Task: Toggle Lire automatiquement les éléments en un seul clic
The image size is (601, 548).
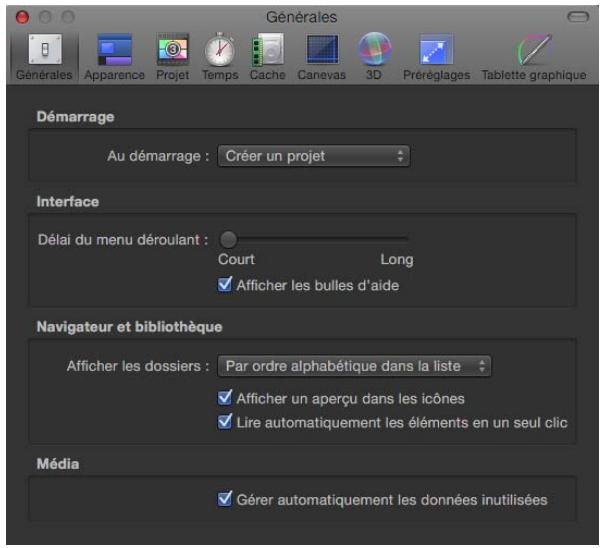Action: click(225, 422)
